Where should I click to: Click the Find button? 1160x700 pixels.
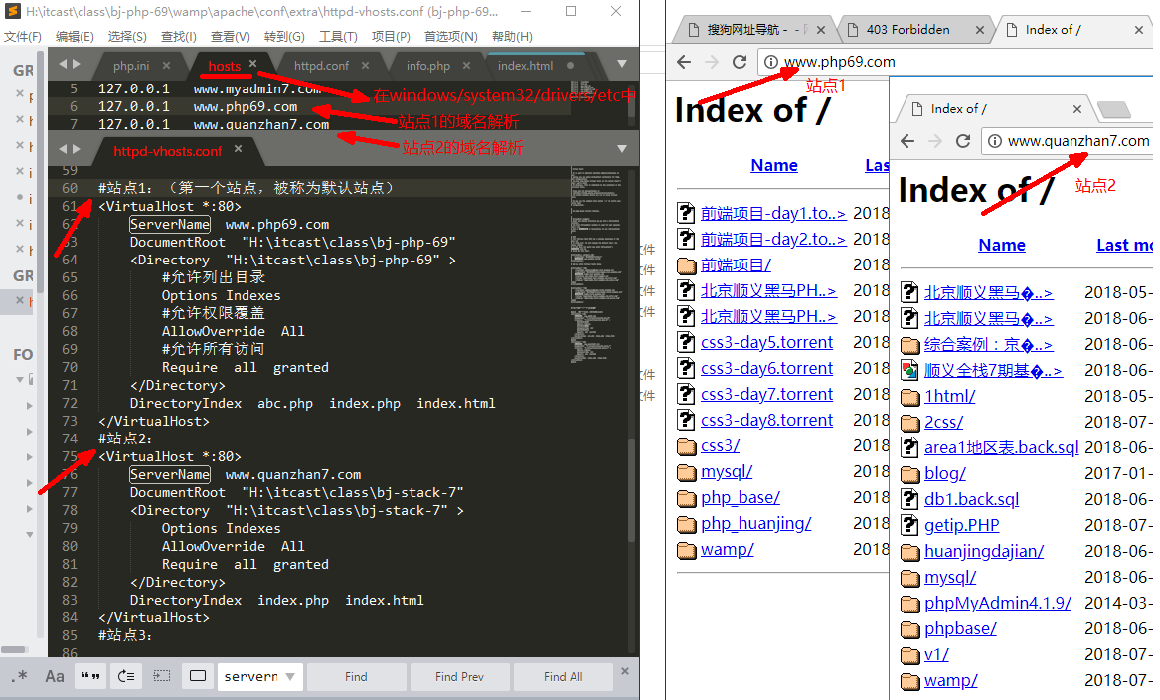356,676
